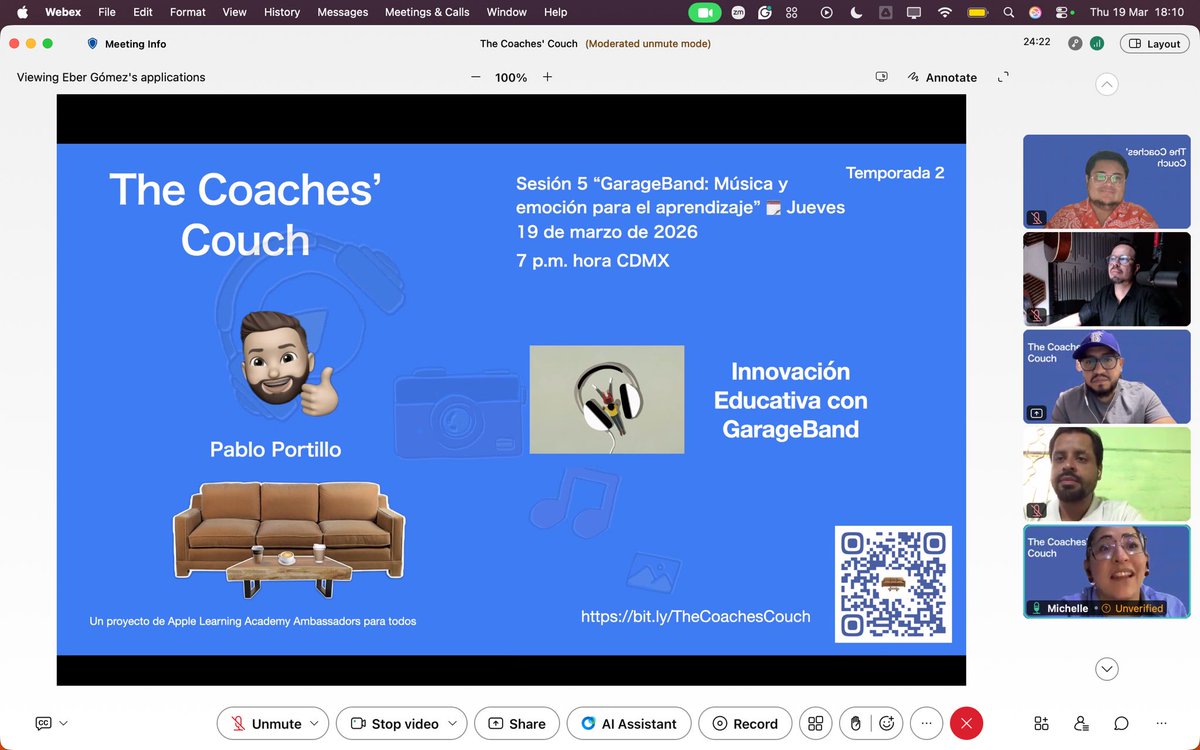Toggle closed captions button

click(43, 723)
